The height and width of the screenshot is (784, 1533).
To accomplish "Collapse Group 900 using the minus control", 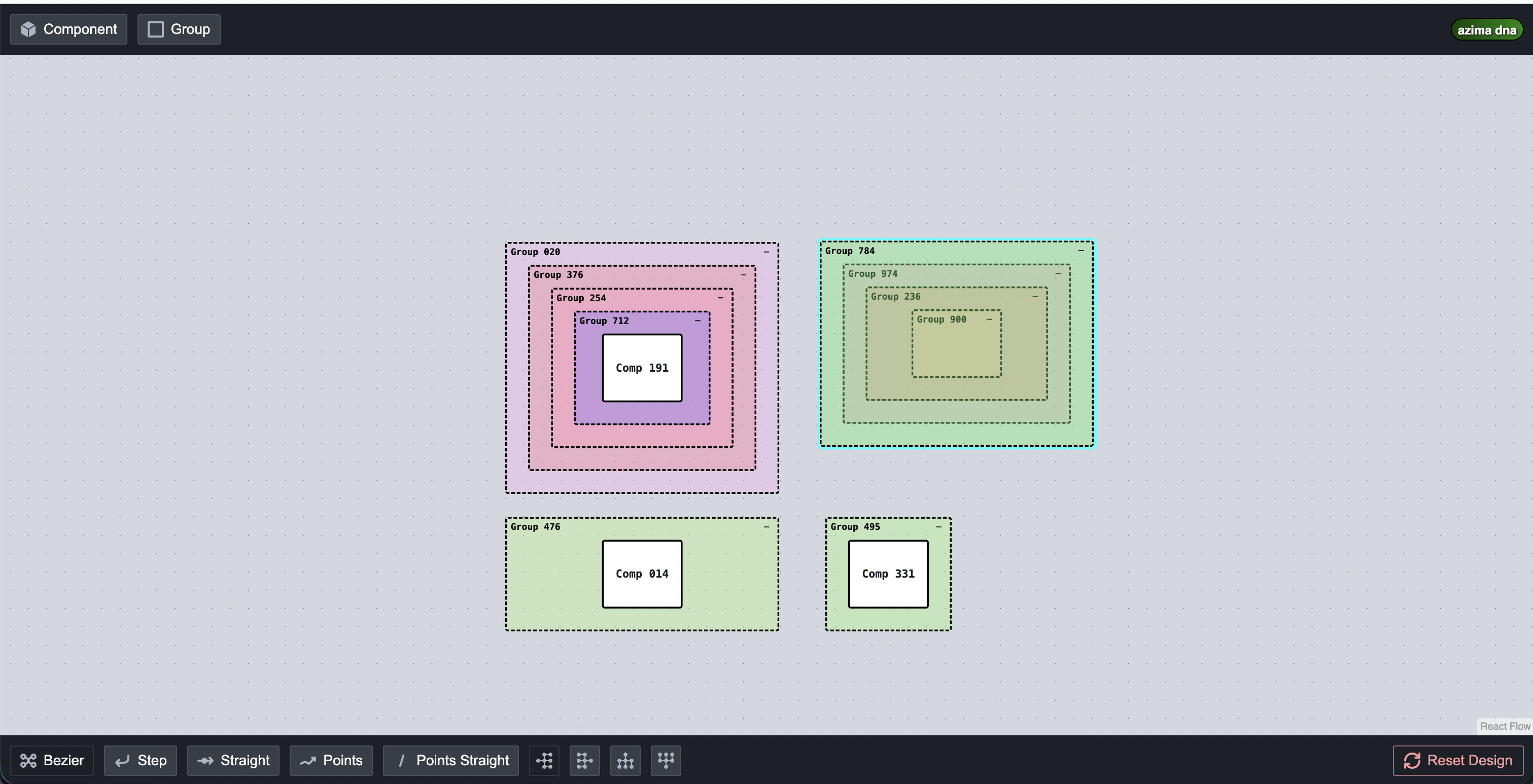I will click(990, 318).
